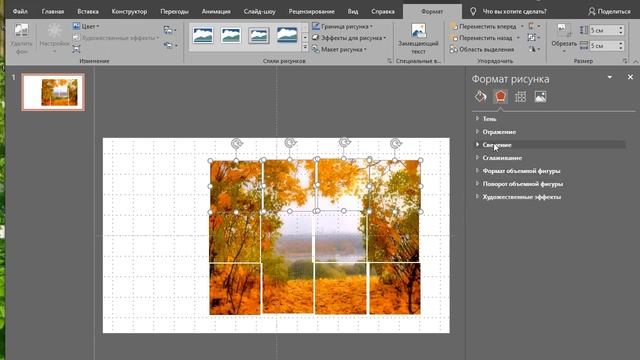Apply the second picture style thumbnail
This screenshot has height=360, width=640.
231,36
